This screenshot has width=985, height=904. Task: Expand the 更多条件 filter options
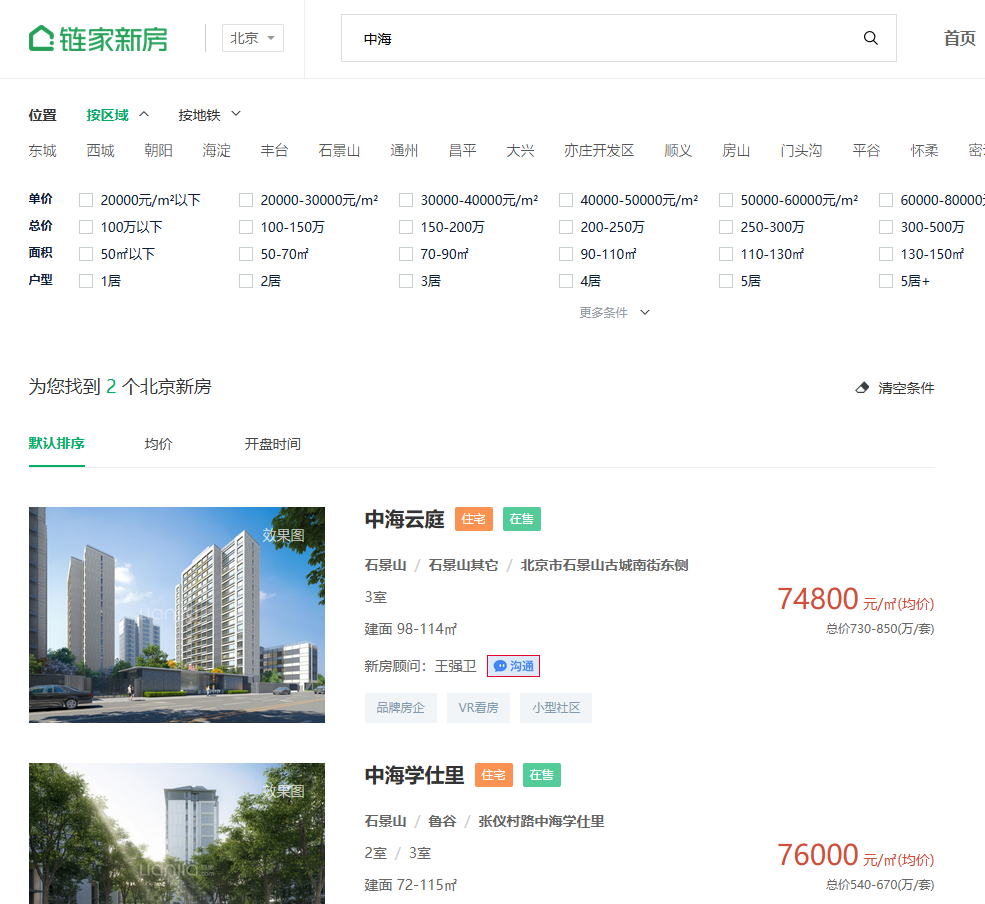point(614,313)
